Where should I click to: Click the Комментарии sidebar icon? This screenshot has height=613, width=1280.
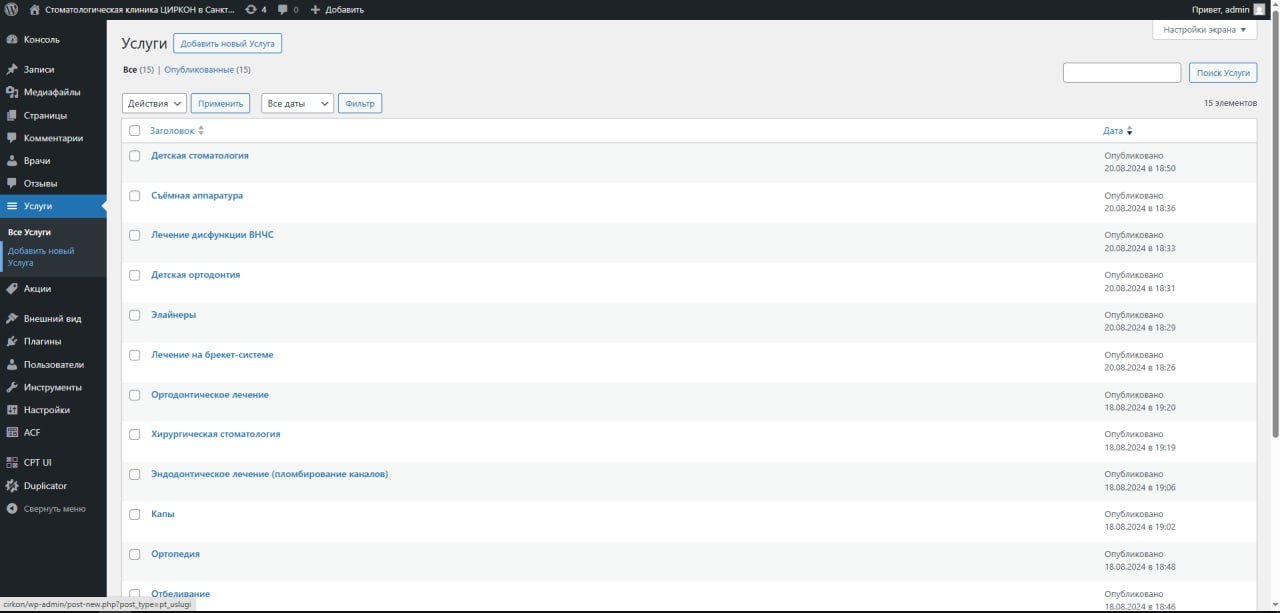tap(12, 138)
